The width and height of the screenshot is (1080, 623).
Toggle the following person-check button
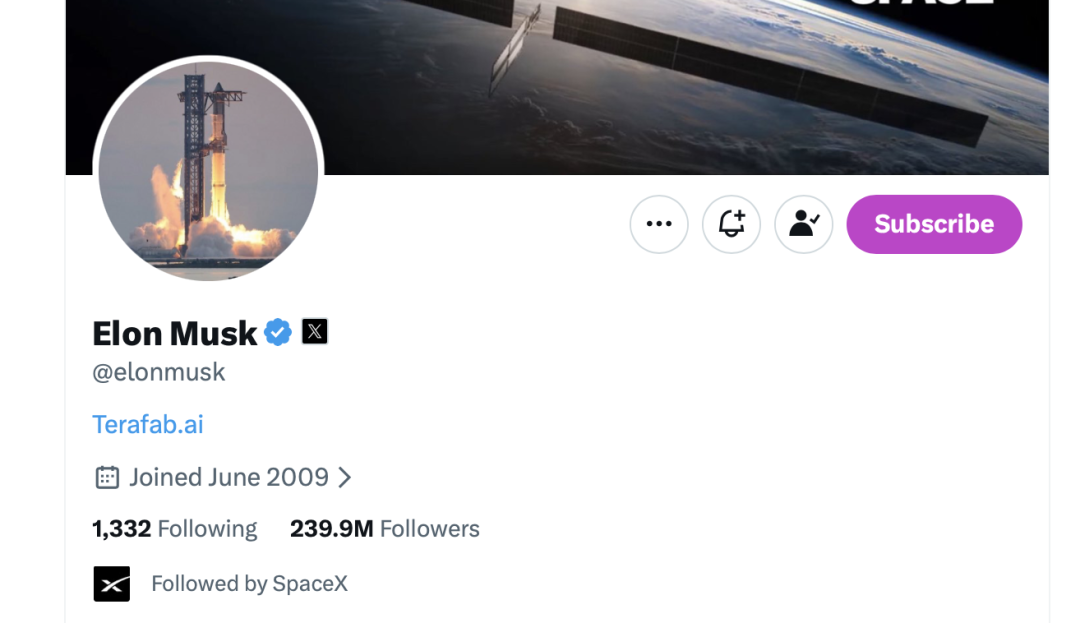(x=803, y=224)
